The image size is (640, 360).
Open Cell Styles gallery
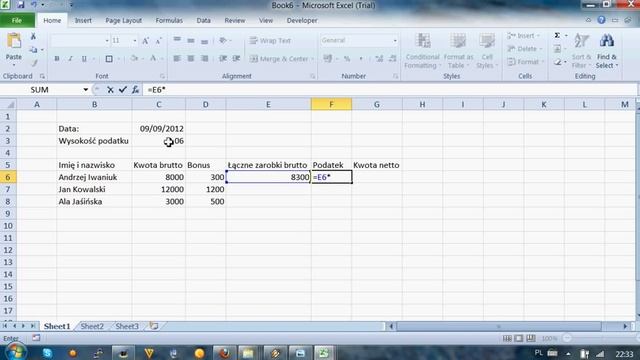click(x=486, y=51)
